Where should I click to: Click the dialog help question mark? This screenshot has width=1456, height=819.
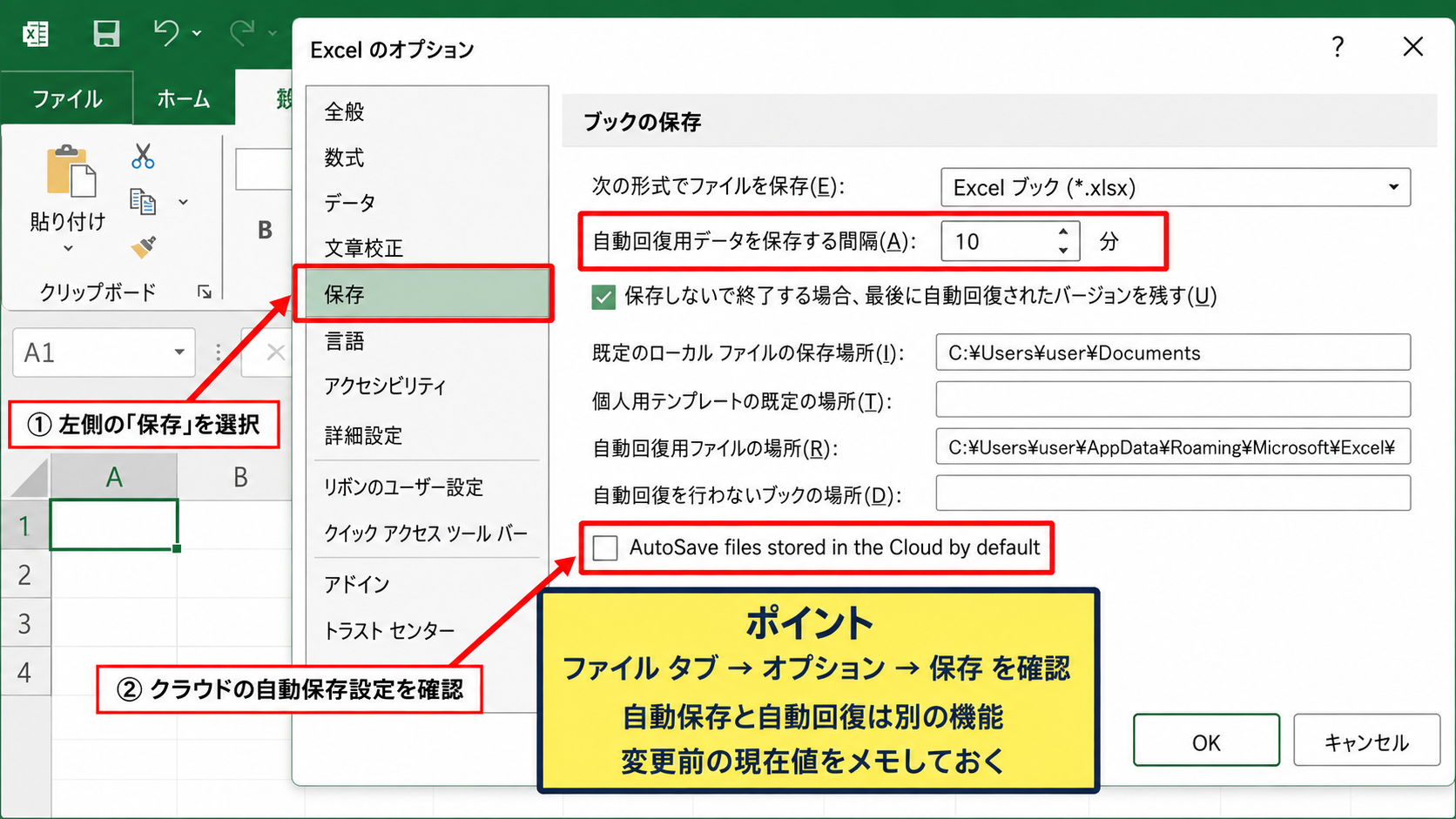tap(1338, 47)
